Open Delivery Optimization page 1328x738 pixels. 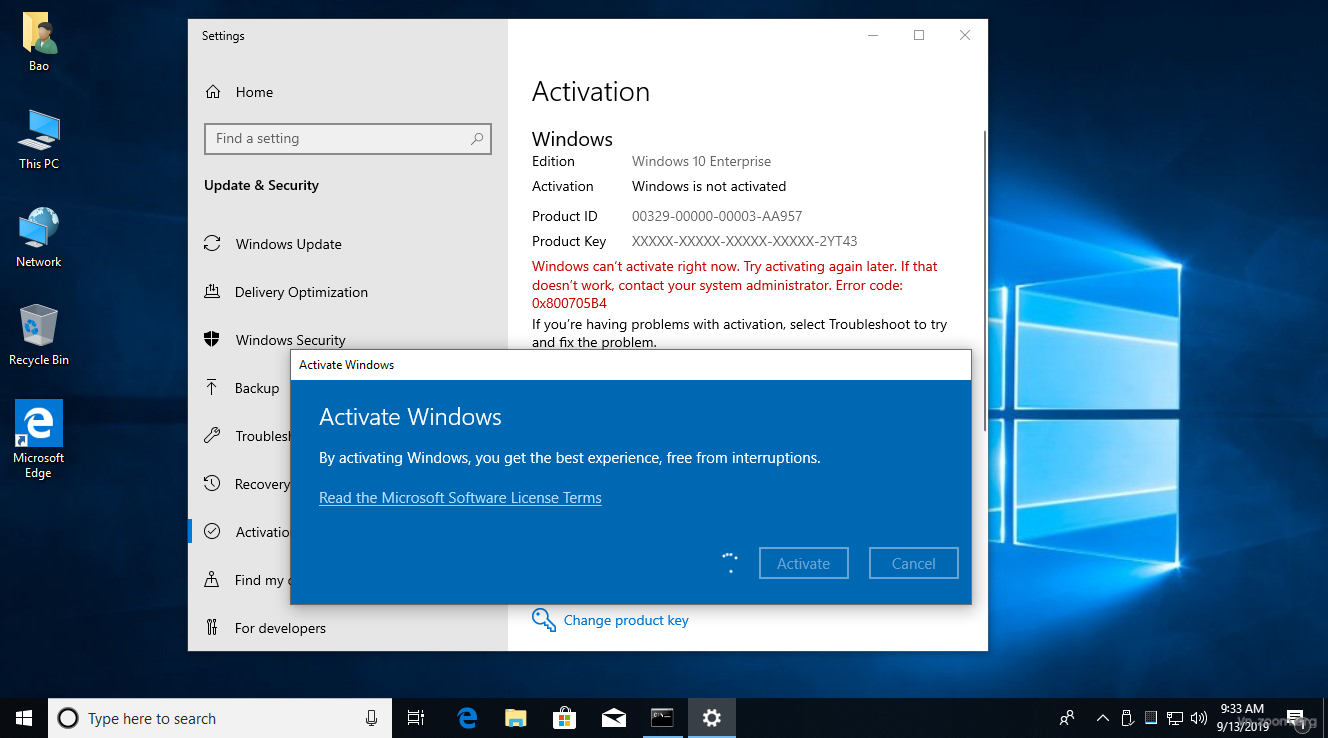click(x=301, y=292)
